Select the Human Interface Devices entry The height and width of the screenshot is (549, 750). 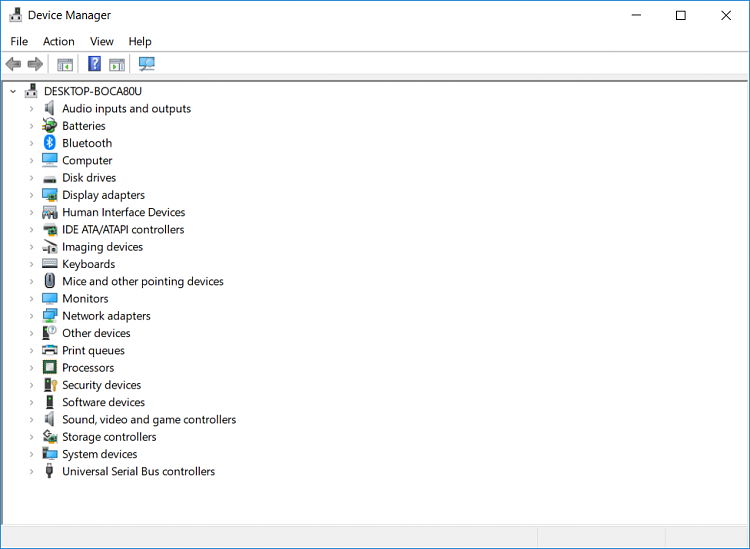tap(123, 212)
